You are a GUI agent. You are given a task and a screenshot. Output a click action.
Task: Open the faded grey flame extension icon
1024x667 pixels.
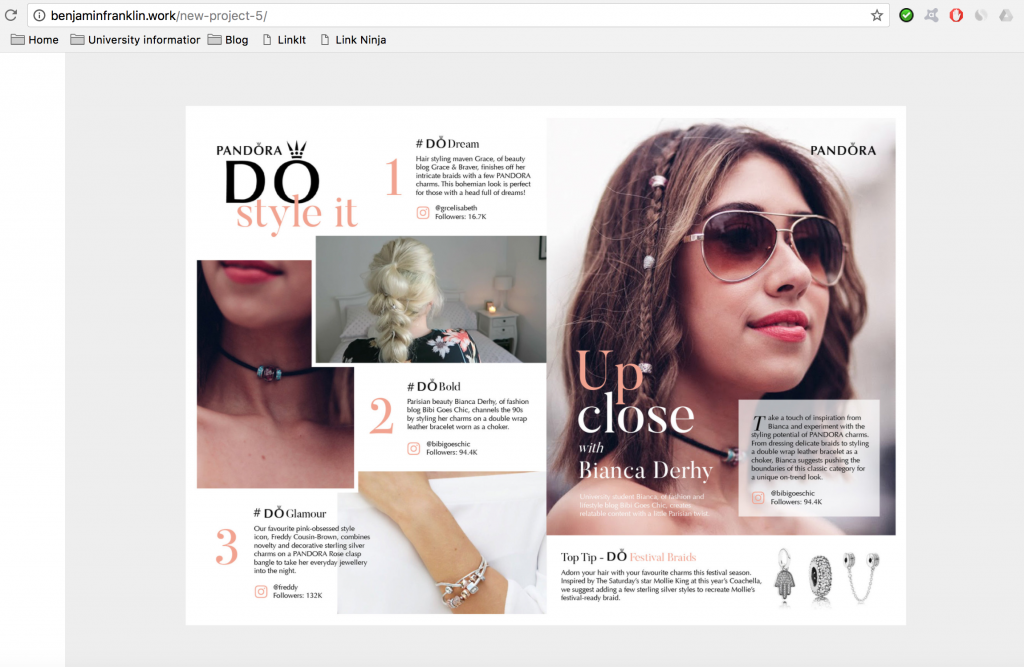pyautogui.click(x=981, y=15)
